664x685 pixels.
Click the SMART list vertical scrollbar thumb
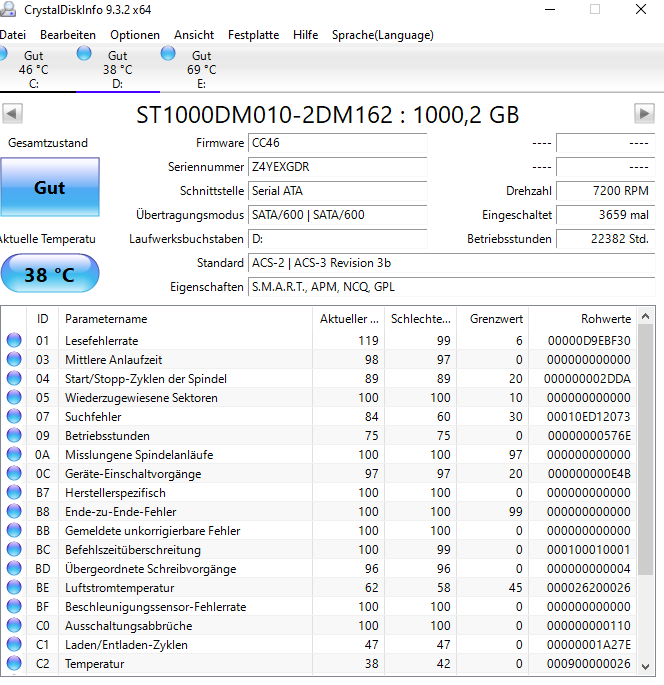[x=646, y=450]
